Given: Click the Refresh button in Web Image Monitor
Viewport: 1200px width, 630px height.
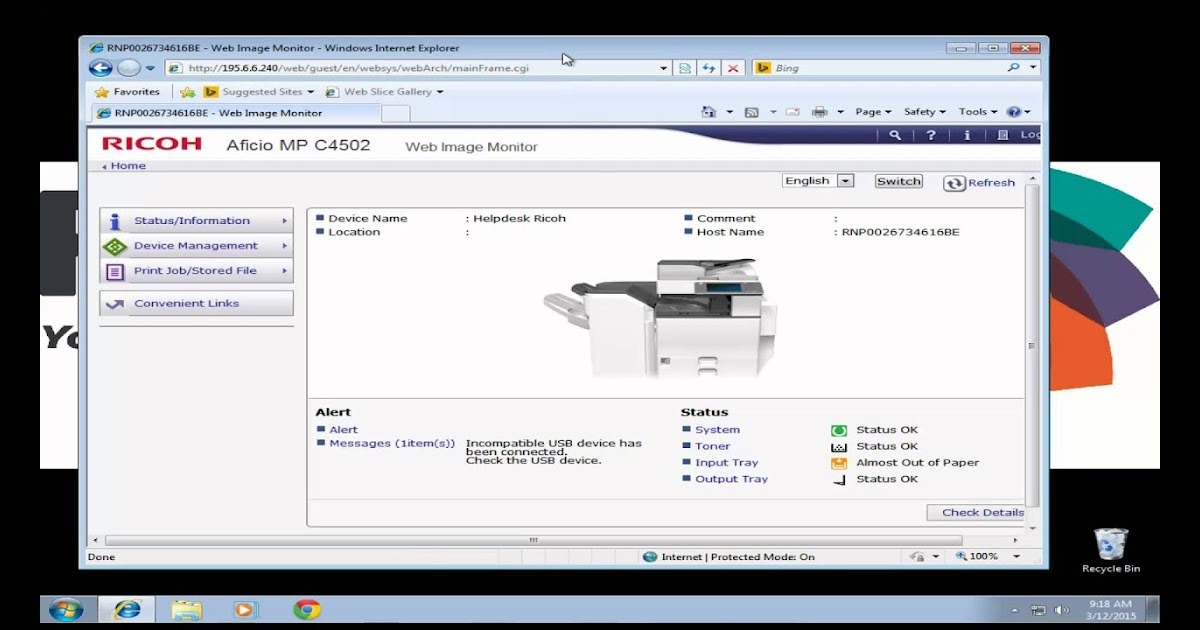Looking at the screenshot, I should [980, 183].
